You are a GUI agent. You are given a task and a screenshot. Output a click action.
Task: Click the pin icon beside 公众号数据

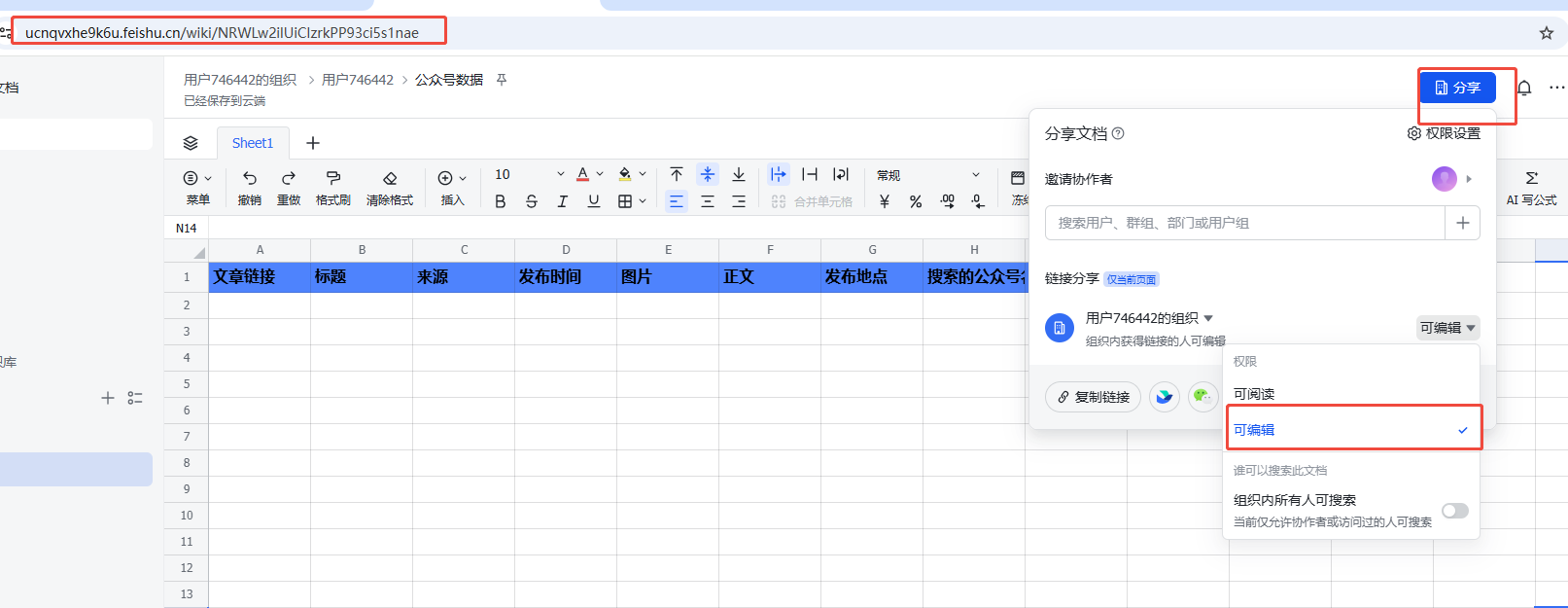502,80
